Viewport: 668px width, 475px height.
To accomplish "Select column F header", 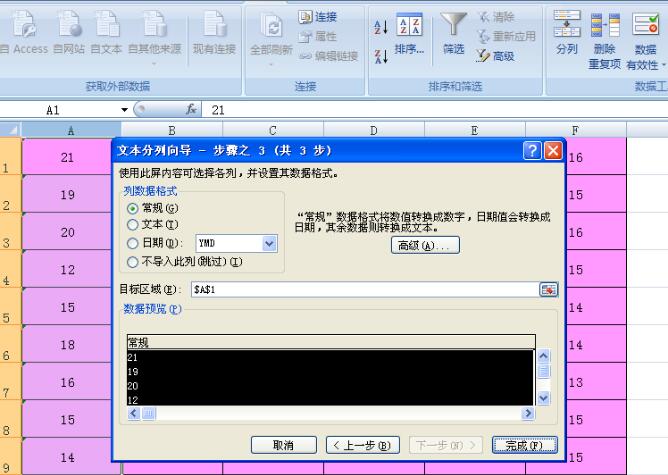I will 576,130.
